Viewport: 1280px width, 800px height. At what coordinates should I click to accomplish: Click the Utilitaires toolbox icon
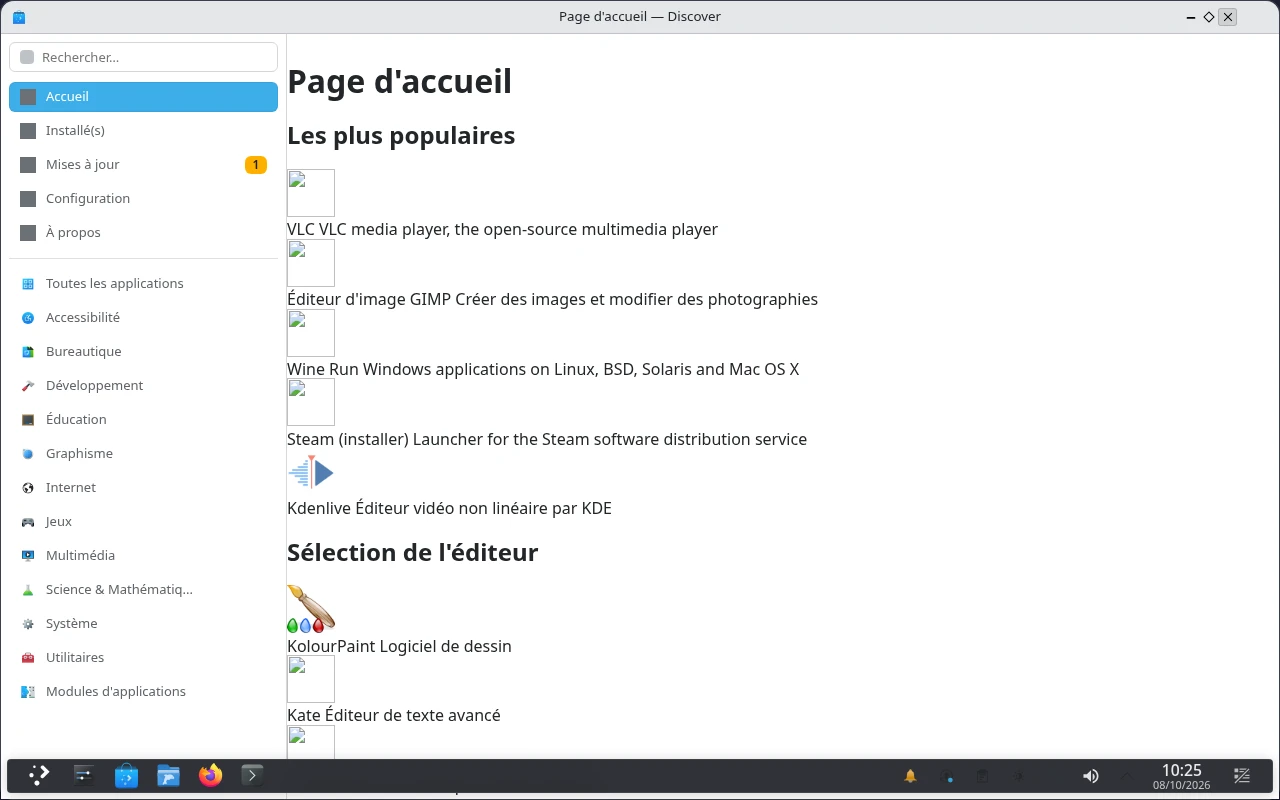pyautogui.click(x=28, y=658)
